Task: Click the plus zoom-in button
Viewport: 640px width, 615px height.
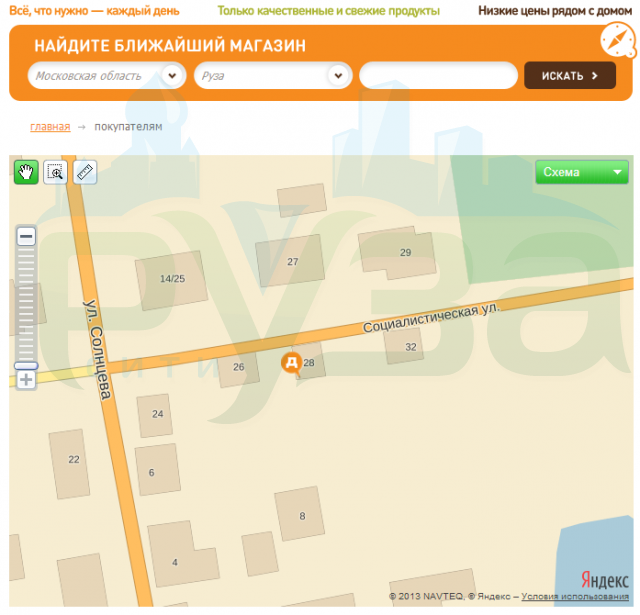Action: tap(26, 380)
